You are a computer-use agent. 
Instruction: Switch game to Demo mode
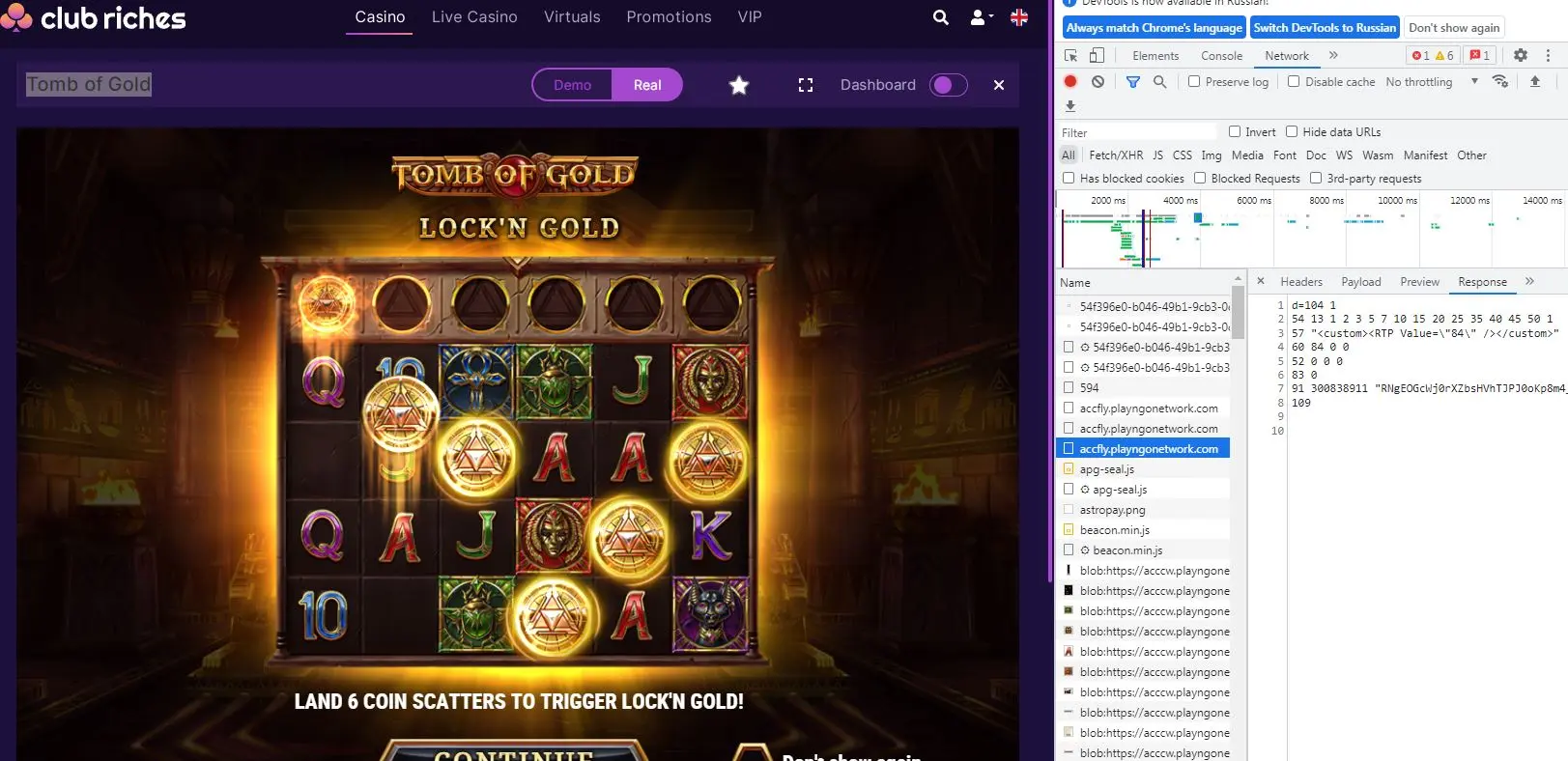(572, 85)
